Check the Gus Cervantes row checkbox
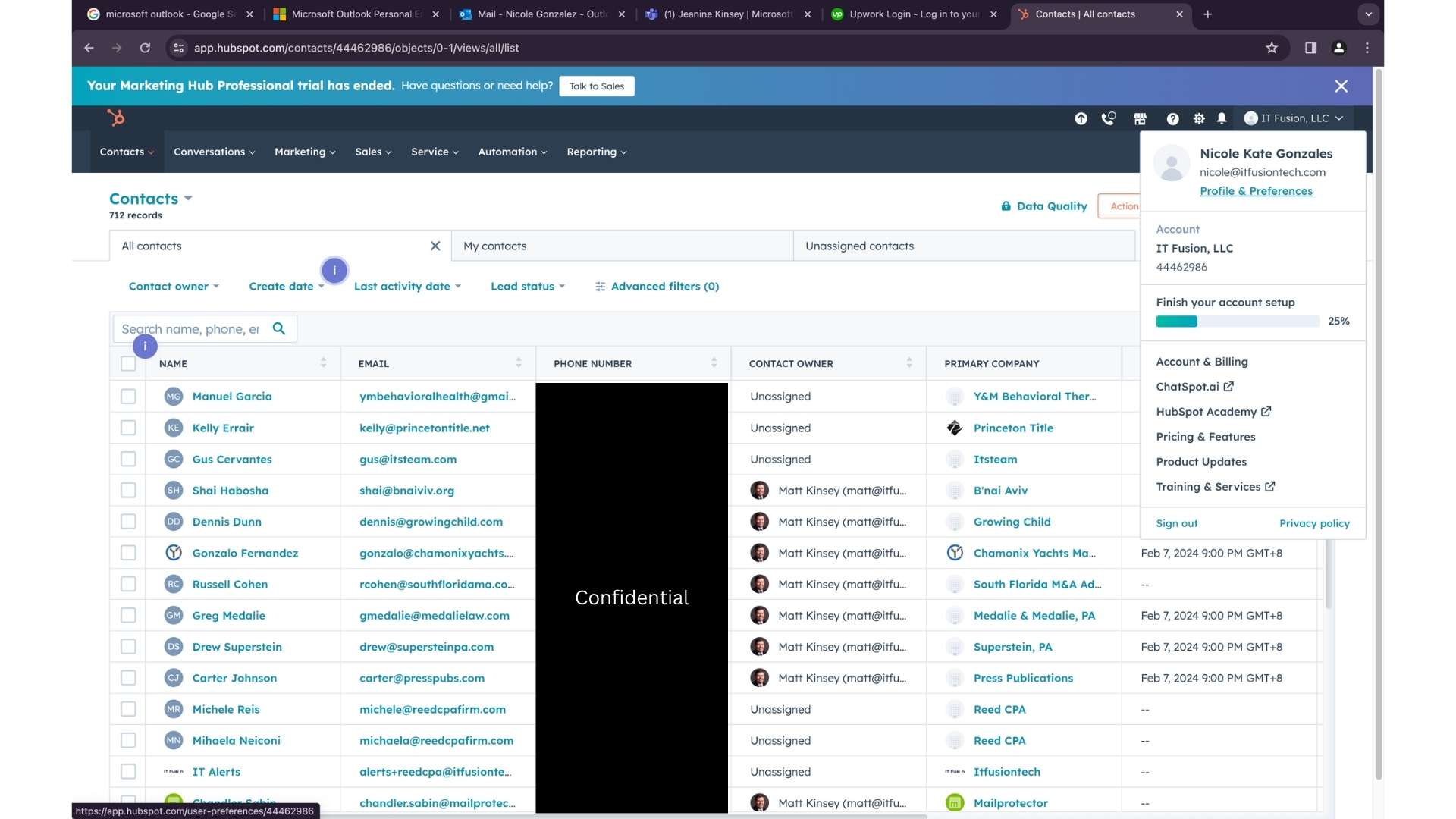Screen dimensions: 1456x819 tap(128, 459)
